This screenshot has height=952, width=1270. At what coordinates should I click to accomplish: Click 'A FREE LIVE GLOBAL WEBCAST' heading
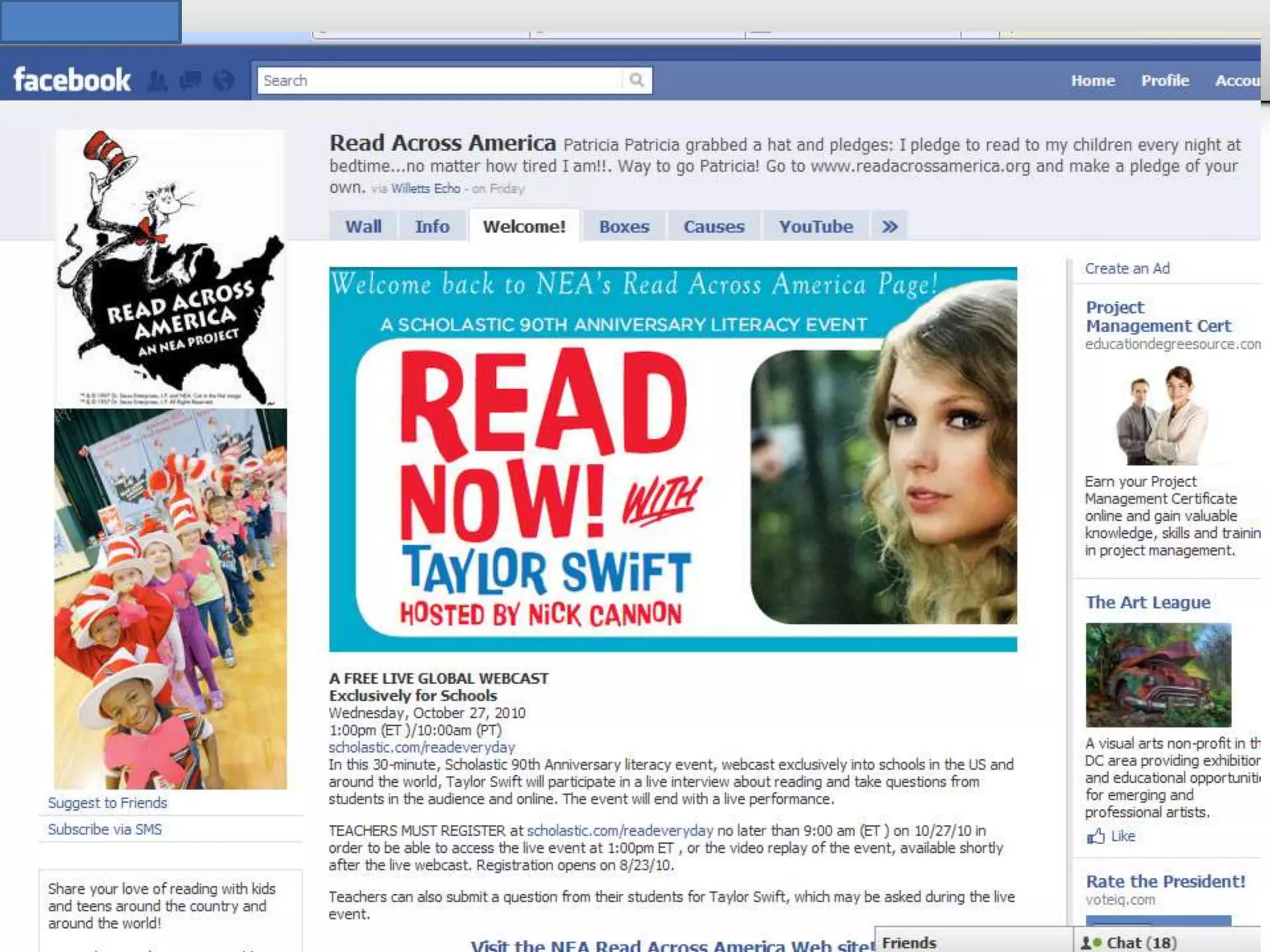438,679
